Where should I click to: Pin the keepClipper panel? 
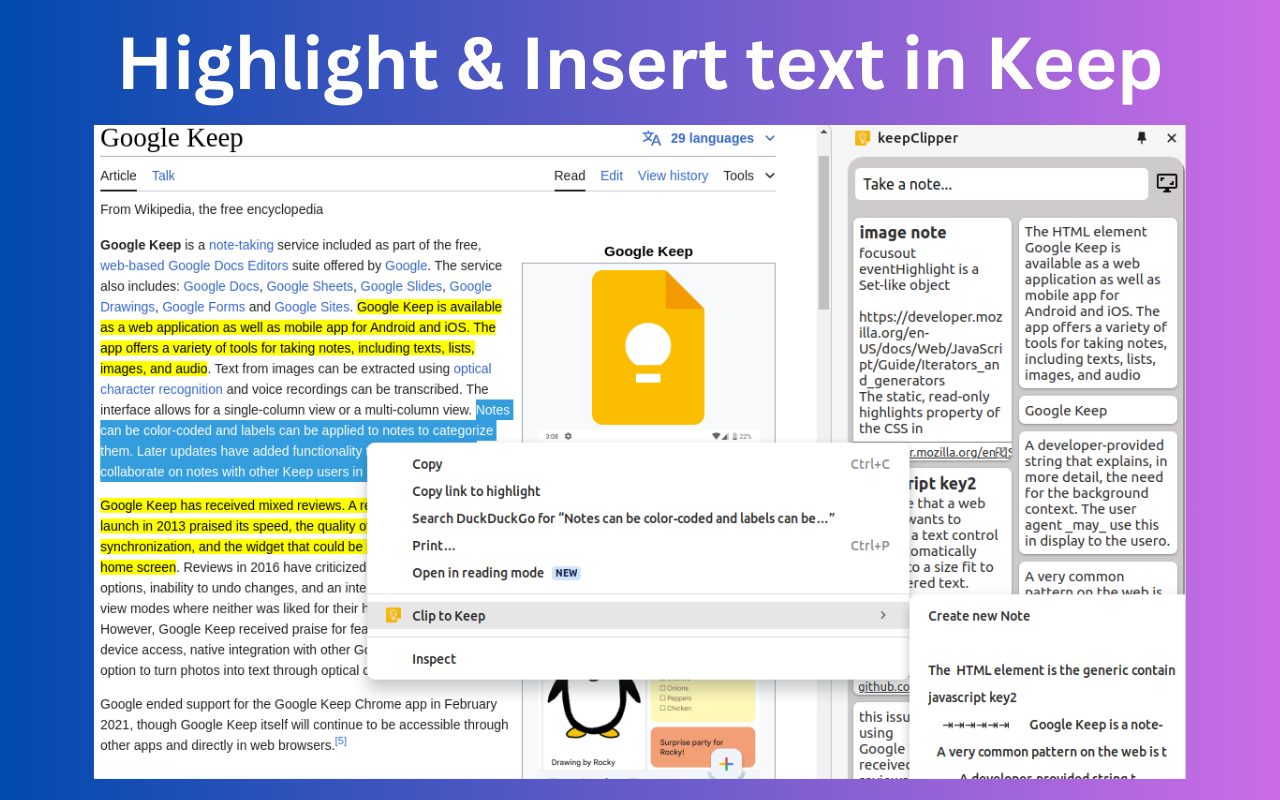(x=1143, y=138)
